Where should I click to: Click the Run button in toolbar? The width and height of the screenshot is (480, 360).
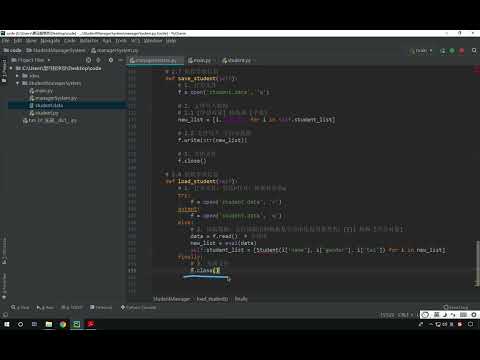pos(443,51)
